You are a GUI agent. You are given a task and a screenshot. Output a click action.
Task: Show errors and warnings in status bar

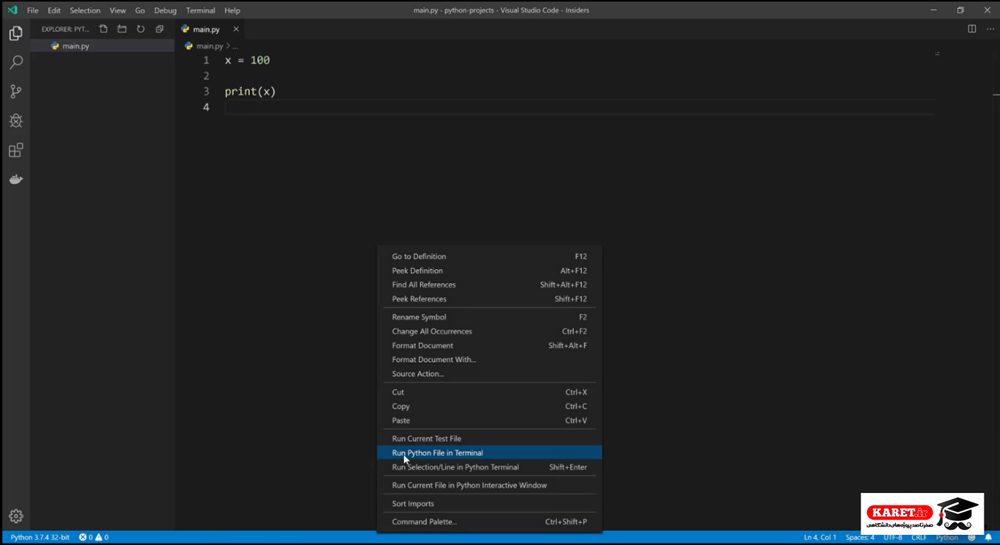[x=94, y=537]
